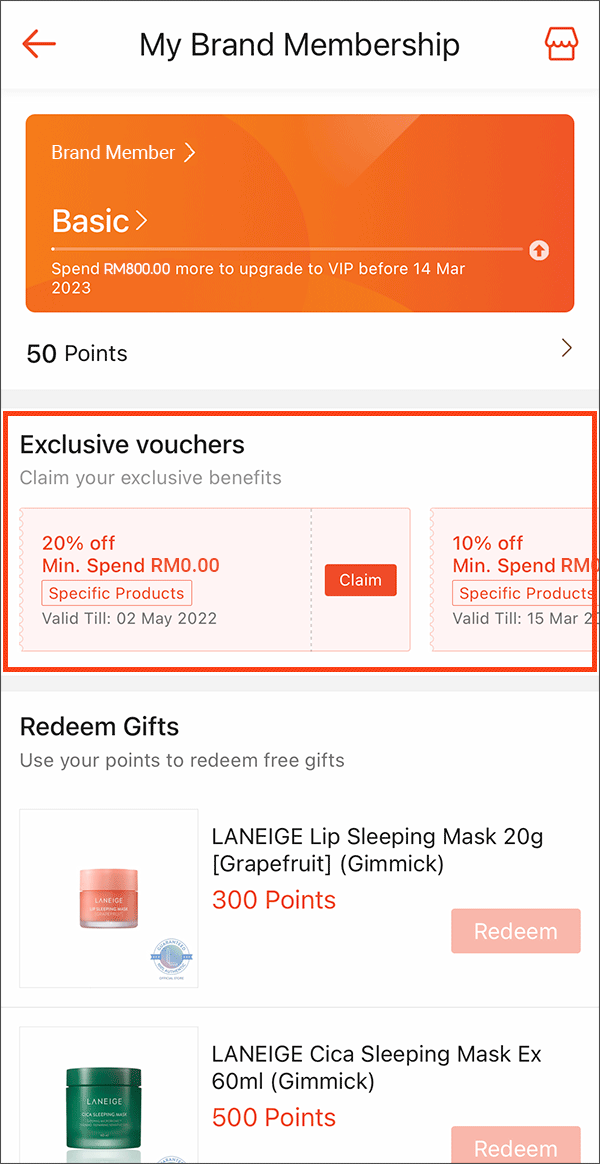Claim the 20% off voucher
600x1164 pixels.
coord(360,580)
